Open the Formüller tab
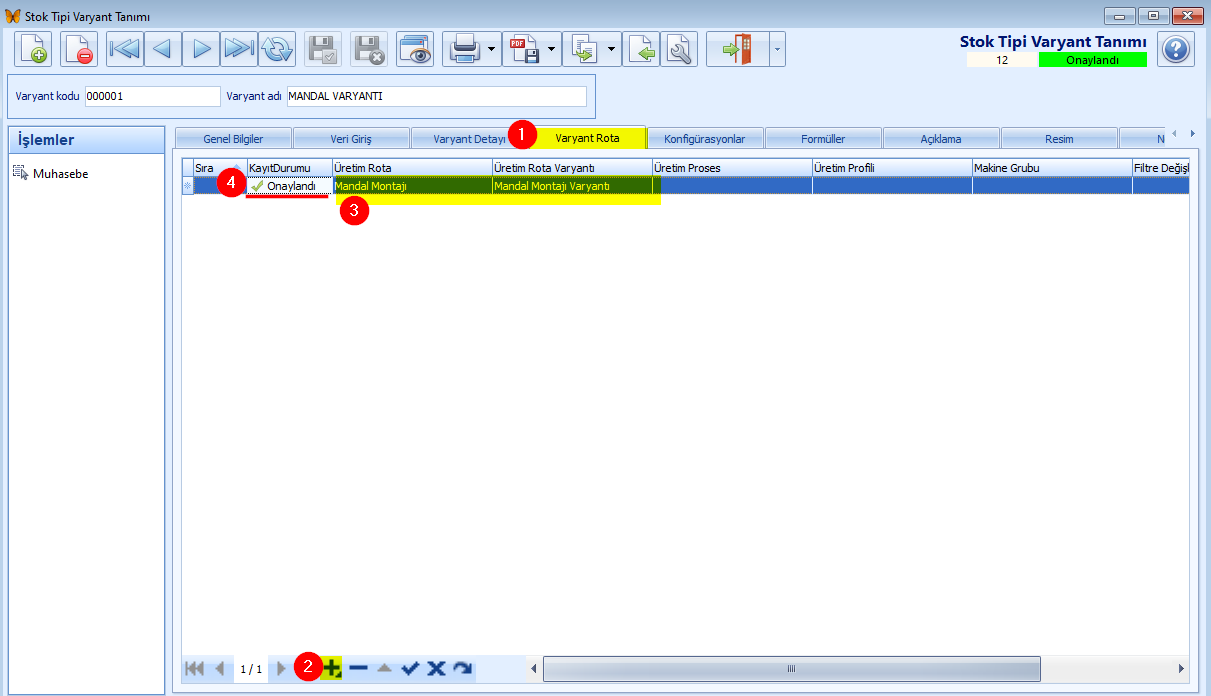The width and height of the screenshot is (1211, 696). pos(823,138)
